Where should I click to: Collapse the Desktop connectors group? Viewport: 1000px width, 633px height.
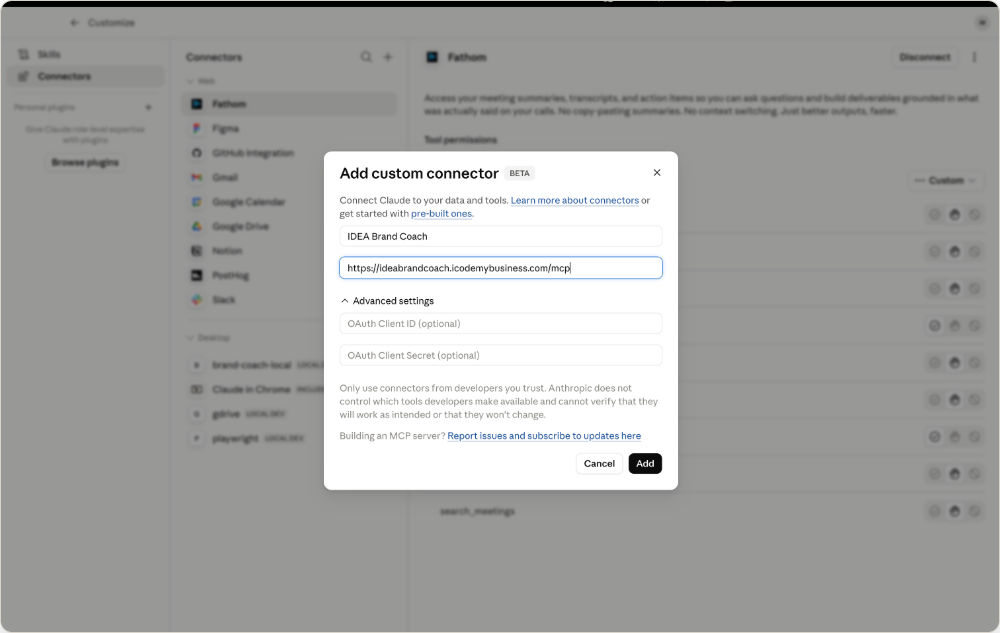tap(208, 338)
